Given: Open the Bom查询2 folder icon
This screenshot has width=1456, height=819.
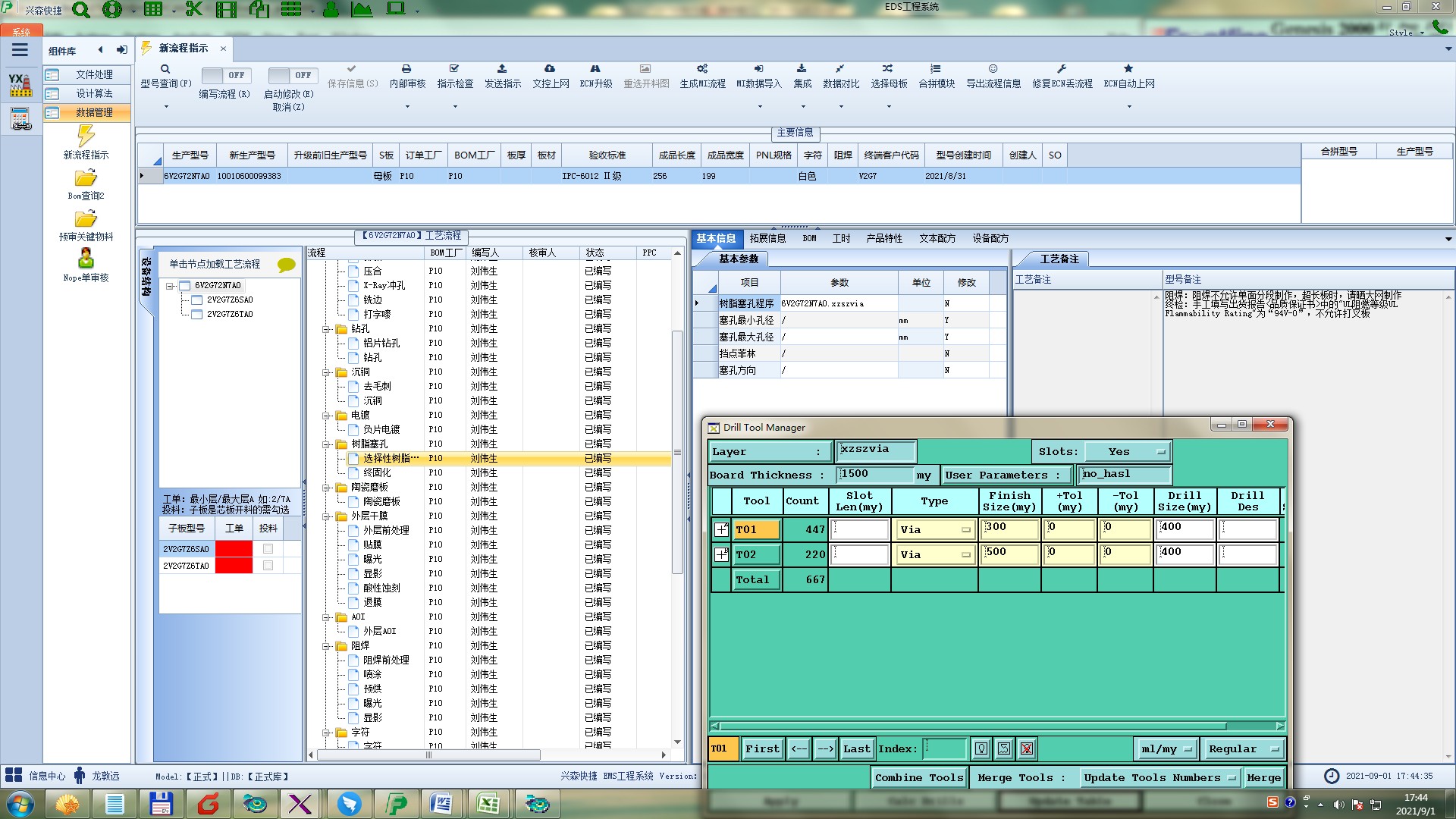Looking at the screenshot, I should click(x=86, y=178).
